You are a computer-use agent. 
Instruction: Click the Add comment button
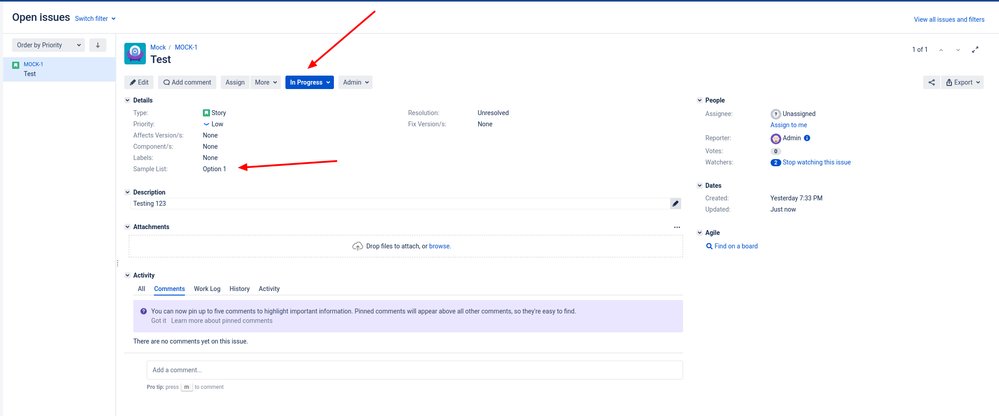(x=187, y=82)
